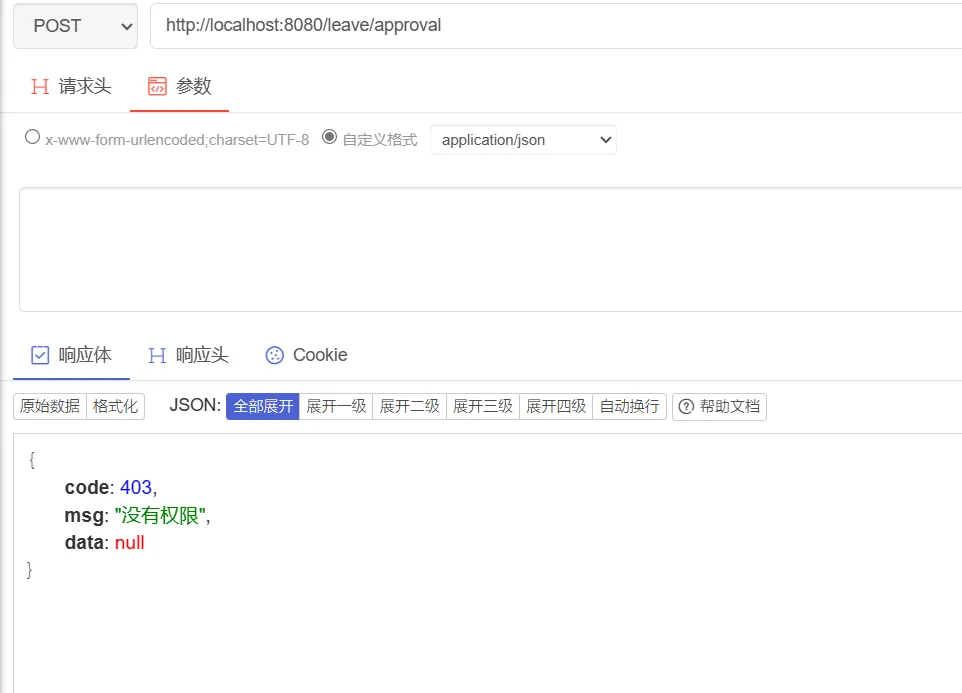Switch to the 请求头 tab

[x=84, y=86]
